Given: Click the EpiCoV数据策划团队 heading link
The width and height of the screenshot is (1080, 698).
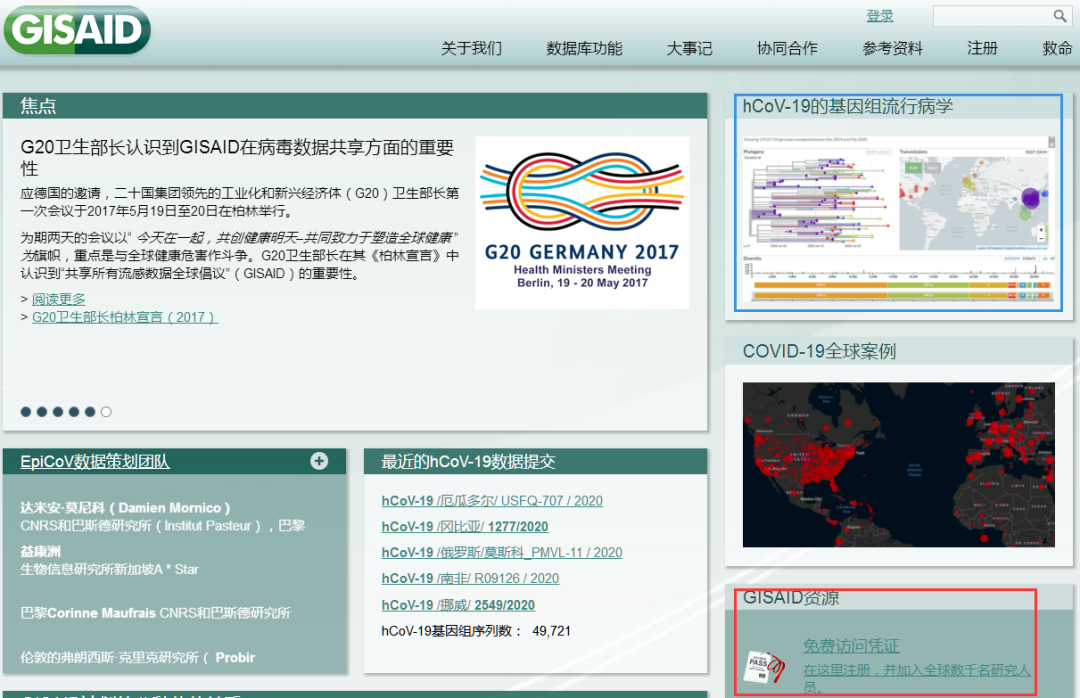Looking at the screenshot, I should point(95,461).
